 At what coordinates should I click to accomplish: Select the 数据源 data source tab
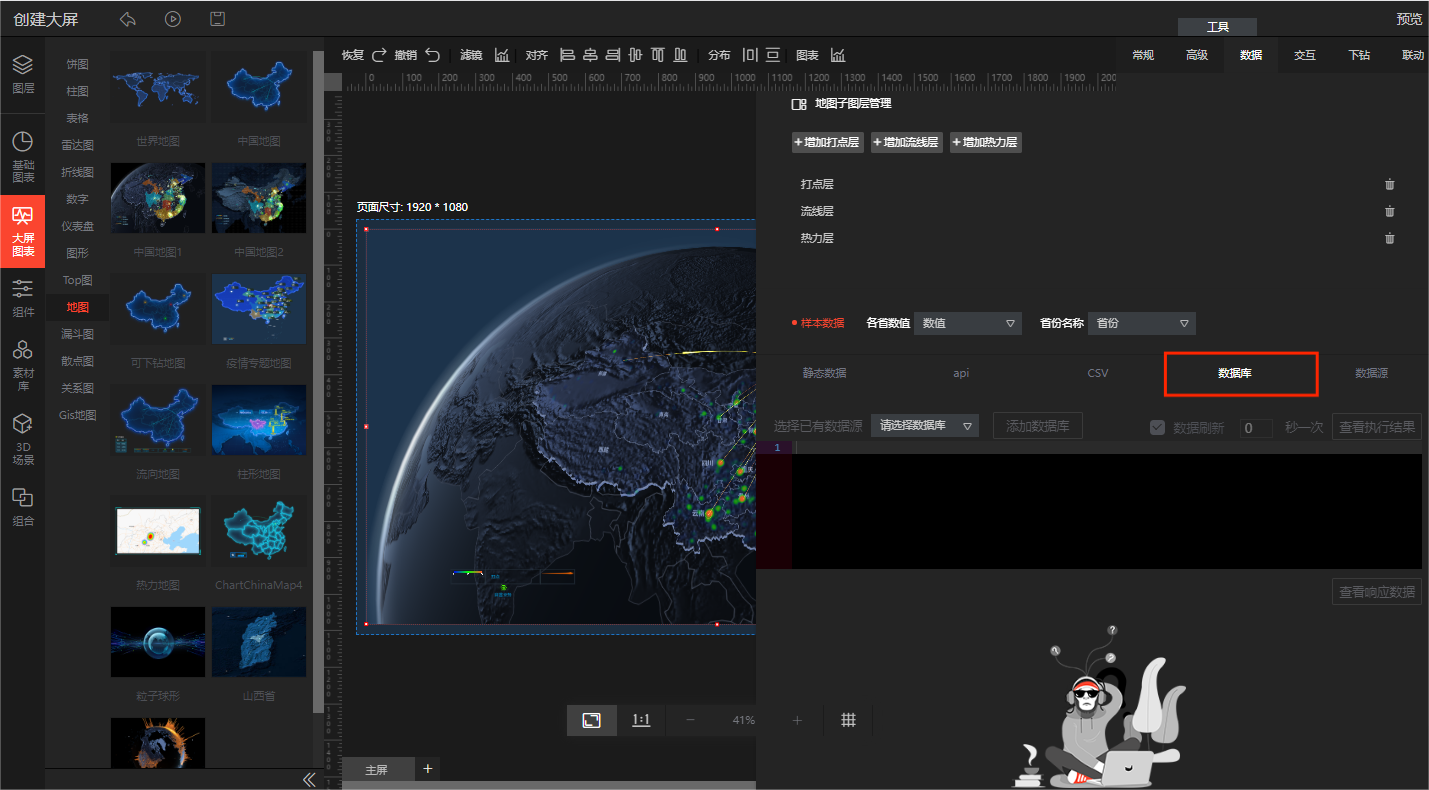pyautogui.click(x=1371, y=373)
